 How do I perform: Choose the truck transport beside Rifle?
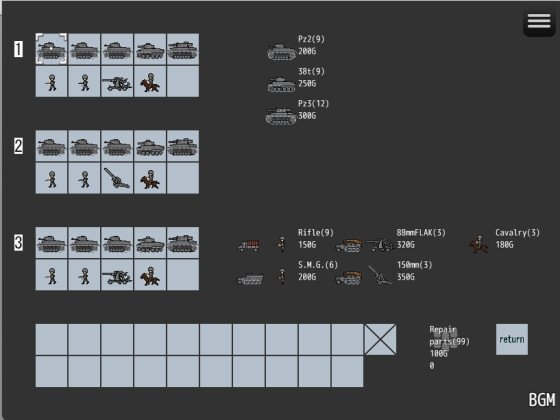(249, 246)
